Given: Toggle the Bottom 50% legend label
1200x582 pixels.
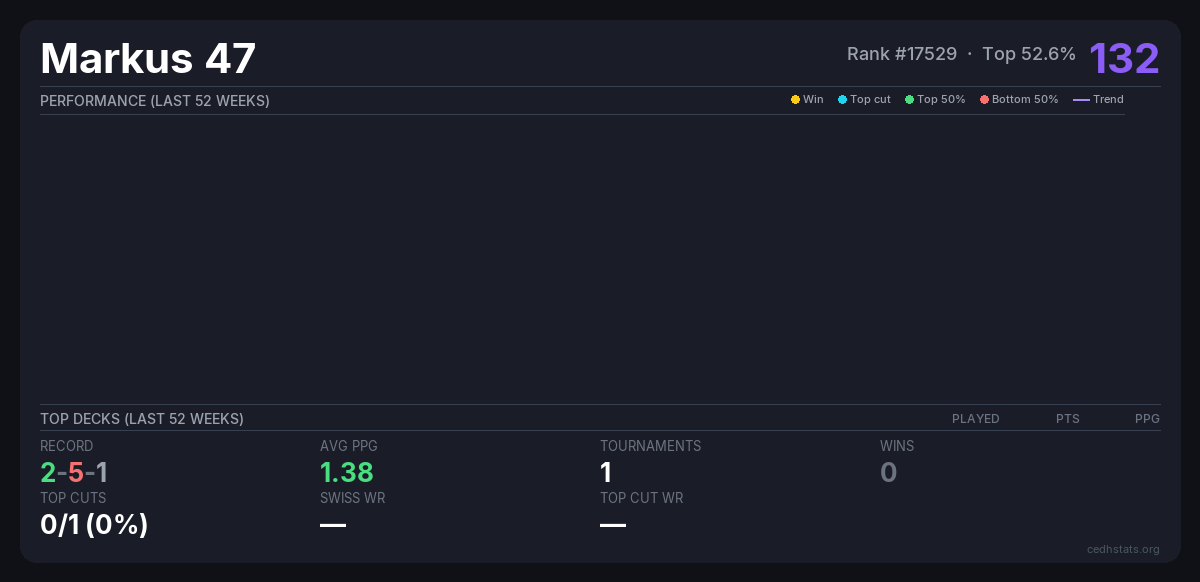Looking at the screenshot, I should (1024, 100).
